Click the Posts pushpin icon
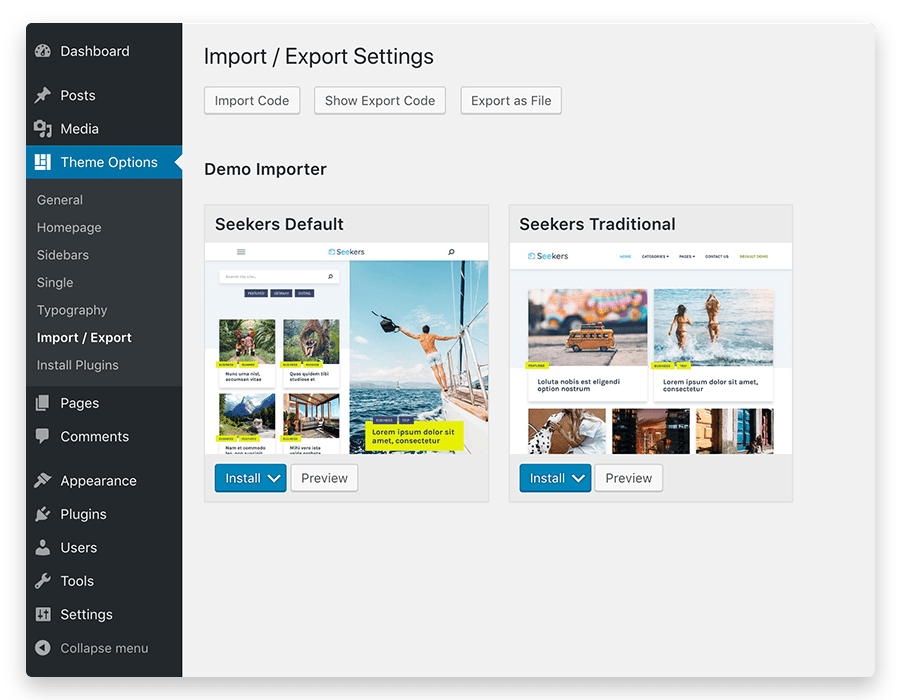 pos(42,95)
